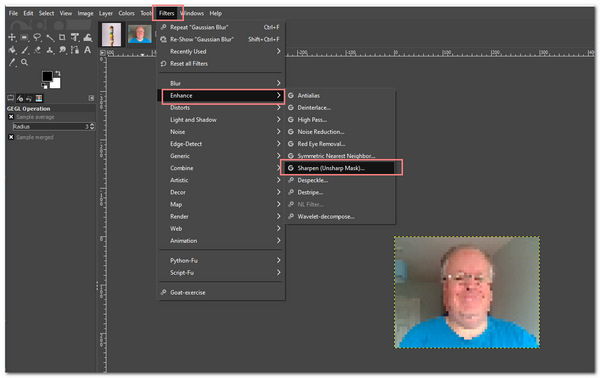Choose Repeat "Gaussian Blur"
The height and width of the screenshot is (378, 600).
coord(221,27)
